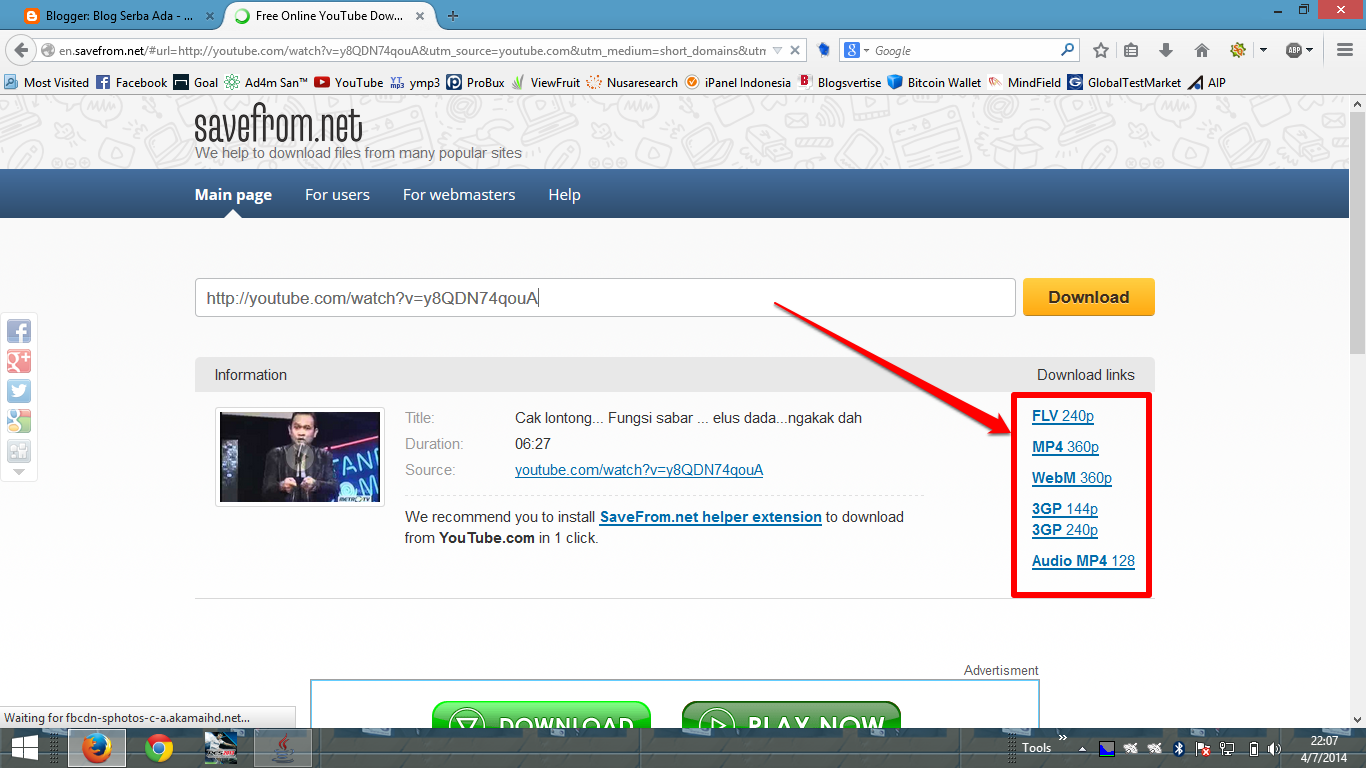Open Chrome from the taskbar
The height and width of the screenshot is (768, 1366).
coord(159,748)
